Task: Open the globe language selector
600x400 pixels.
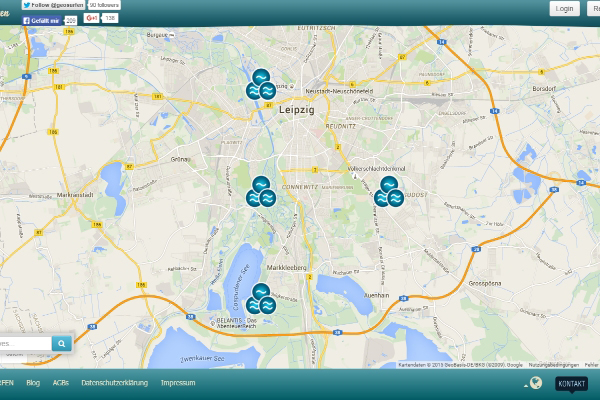Action: (535, 383)
